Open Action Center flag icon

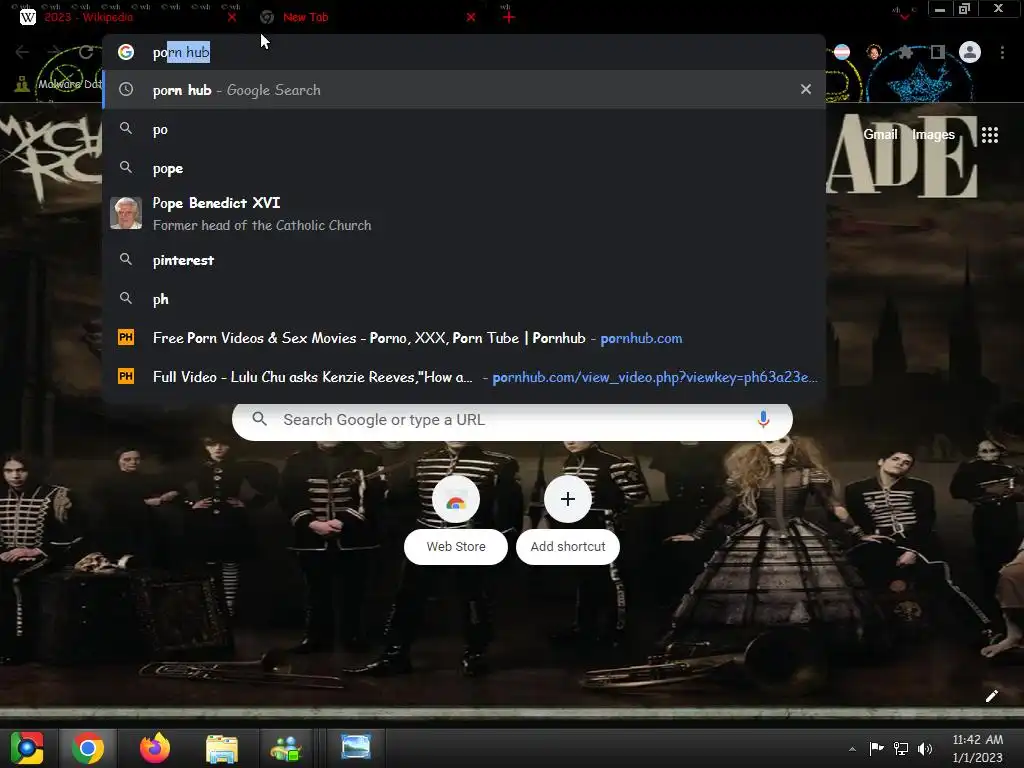tap(876, 748)
